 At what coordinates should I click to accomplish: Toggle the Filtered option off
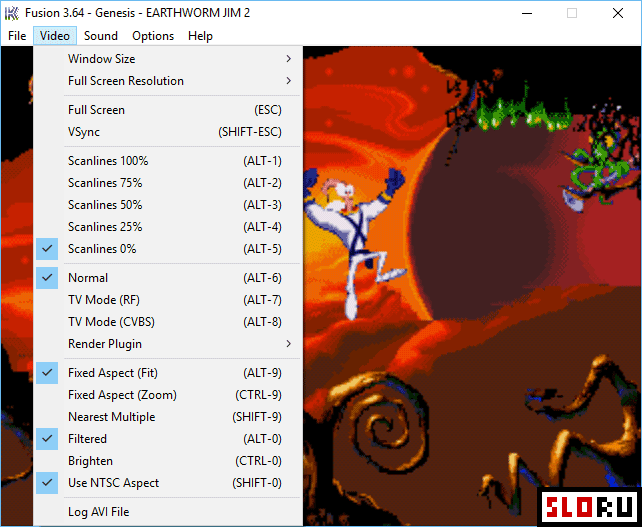pyautogui.click(x=168, y=439)
